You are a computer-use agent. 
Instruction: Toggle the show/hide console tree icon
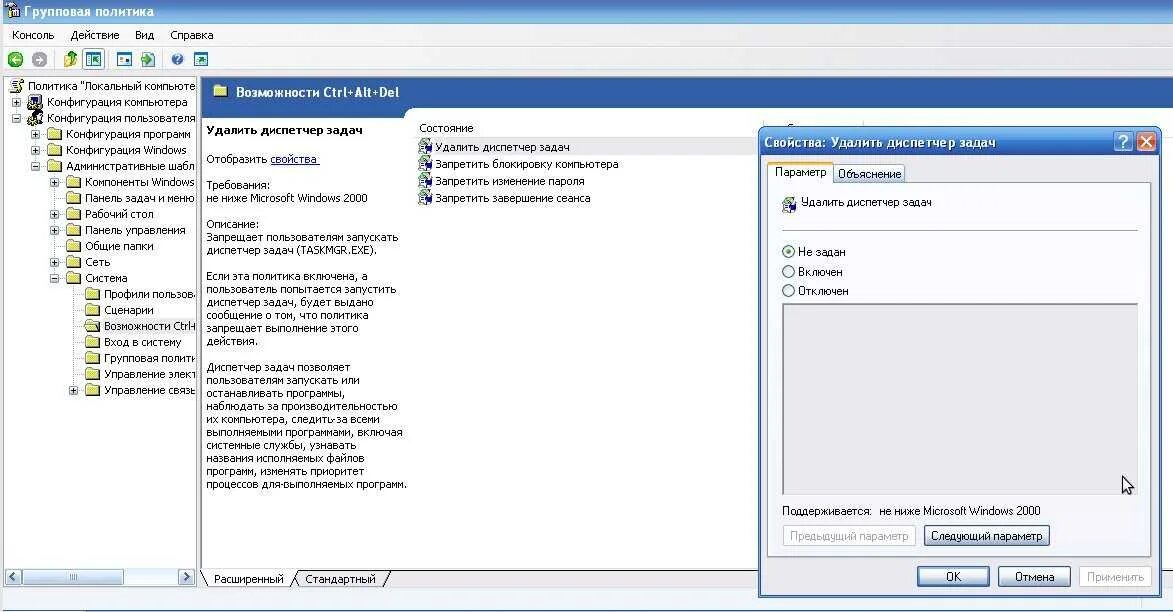click(x=94, y=59)
